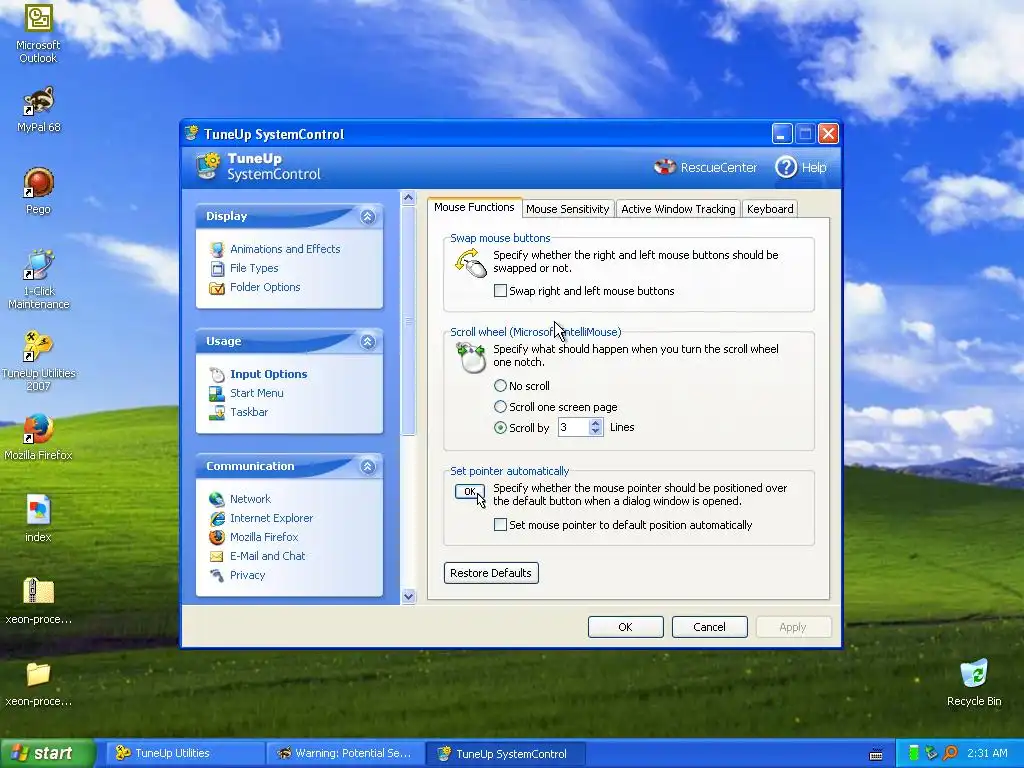The image size is (1024, 768).
Task: Increase scroll lines with up spinner arrow
Action: pos(595,423)
